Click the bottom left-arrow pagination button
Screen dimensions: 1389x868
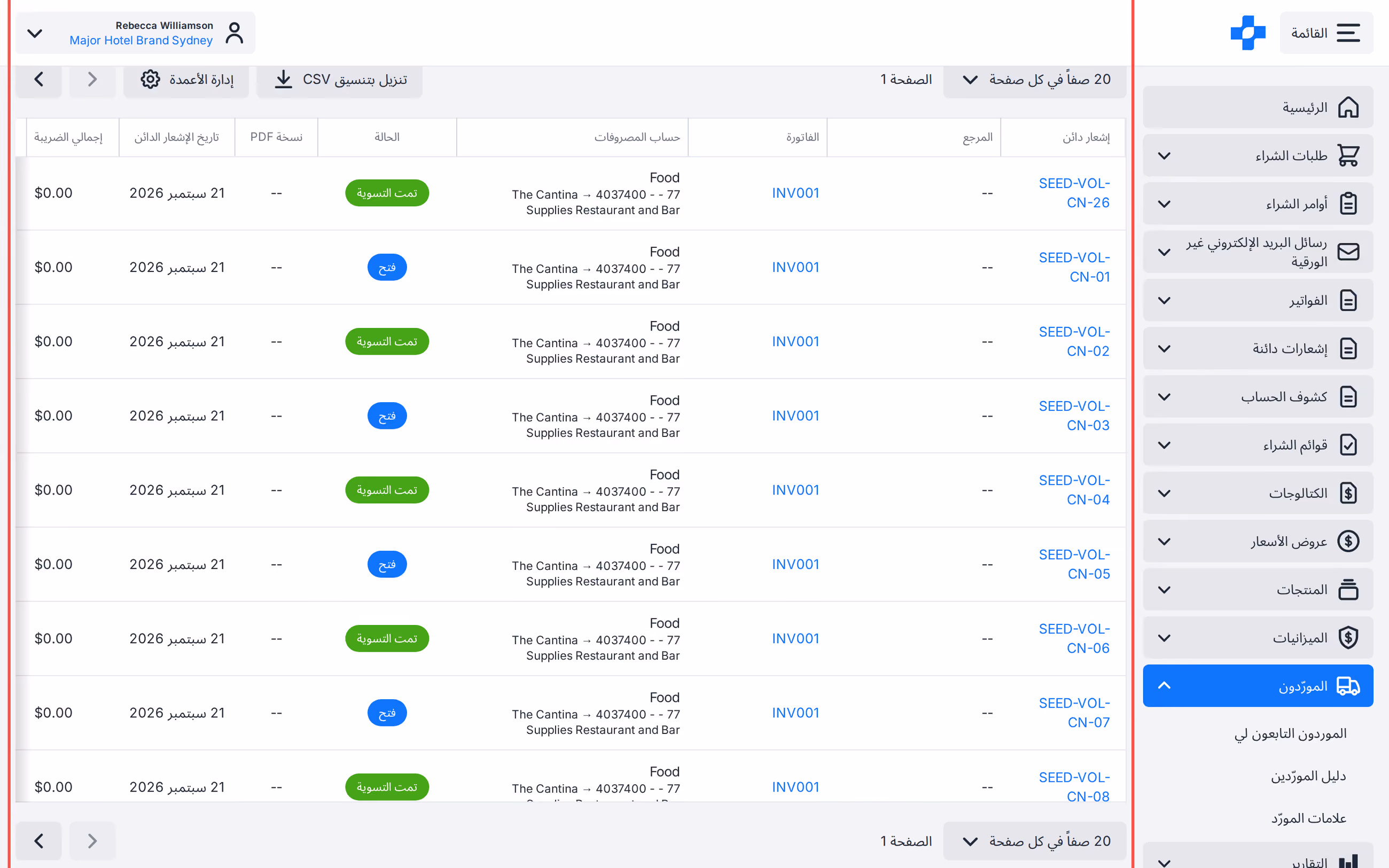click(38, 841)
